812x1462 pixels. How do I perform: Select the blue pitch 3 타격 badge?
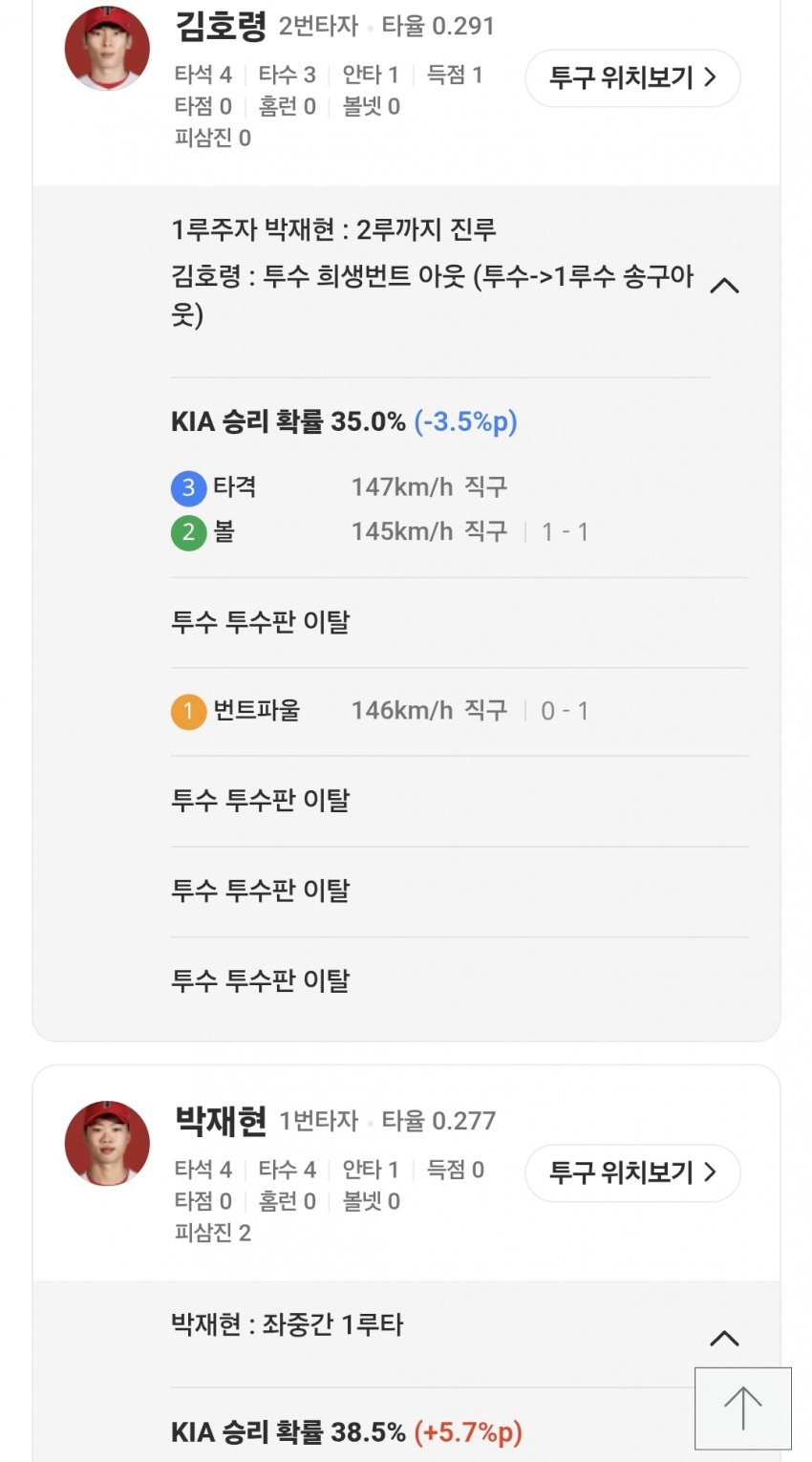[x=188, y=487]
